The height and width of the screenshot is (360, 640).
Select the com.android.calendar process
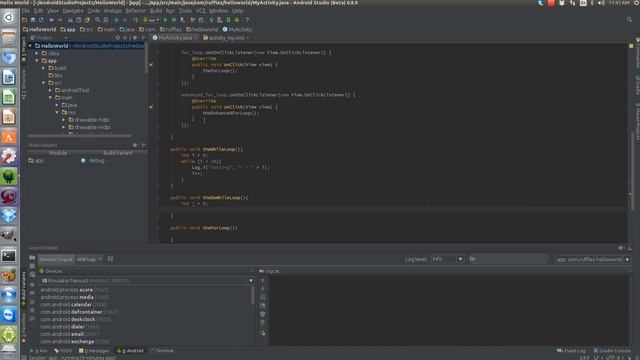click(73, 304)
